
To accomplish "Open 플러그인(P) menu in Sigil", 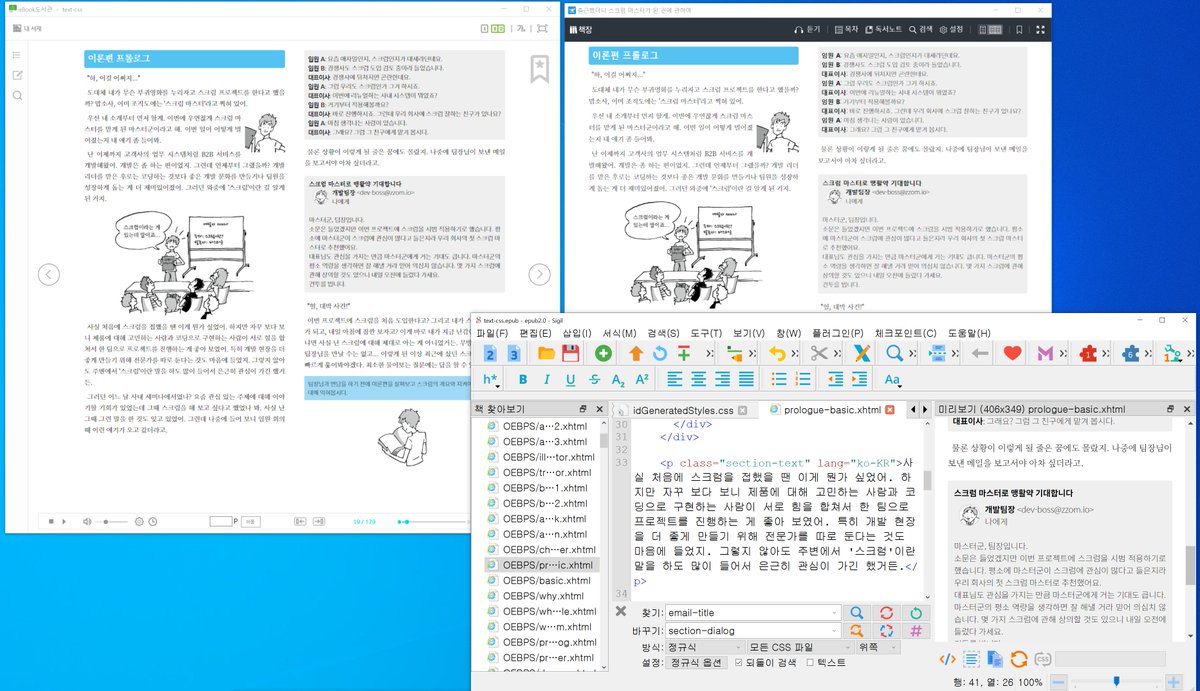I will pos(836,332).
